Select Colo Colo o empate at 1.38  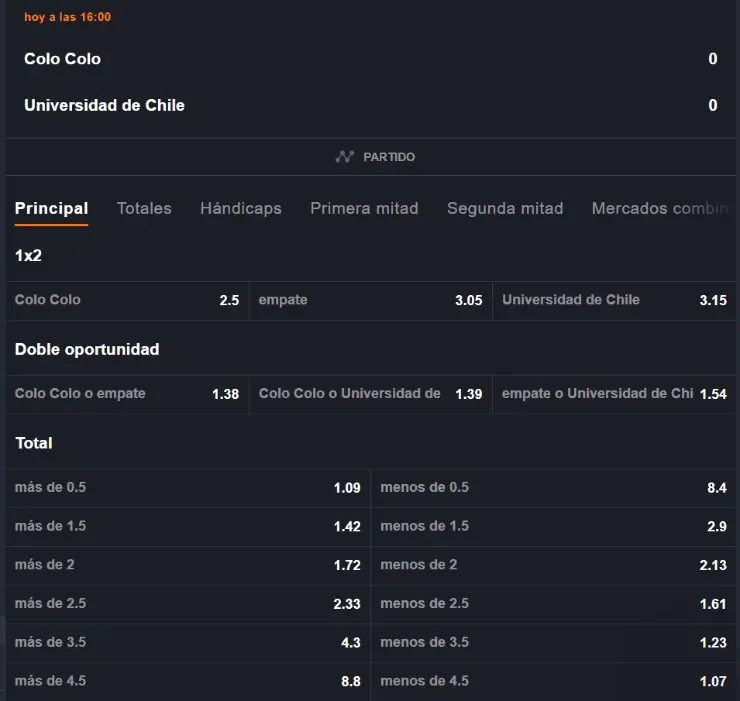pos(127,394)
